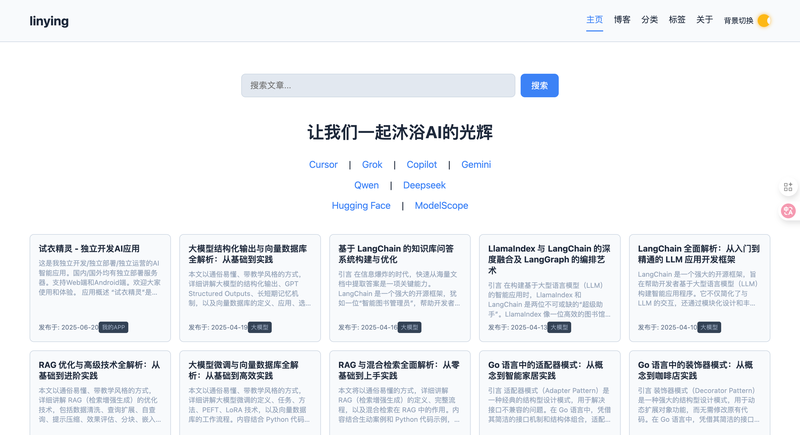Click the heading 让我们一起沐浴AI的光辉
The width and height of the screenshot is (800, 435).
400,133
